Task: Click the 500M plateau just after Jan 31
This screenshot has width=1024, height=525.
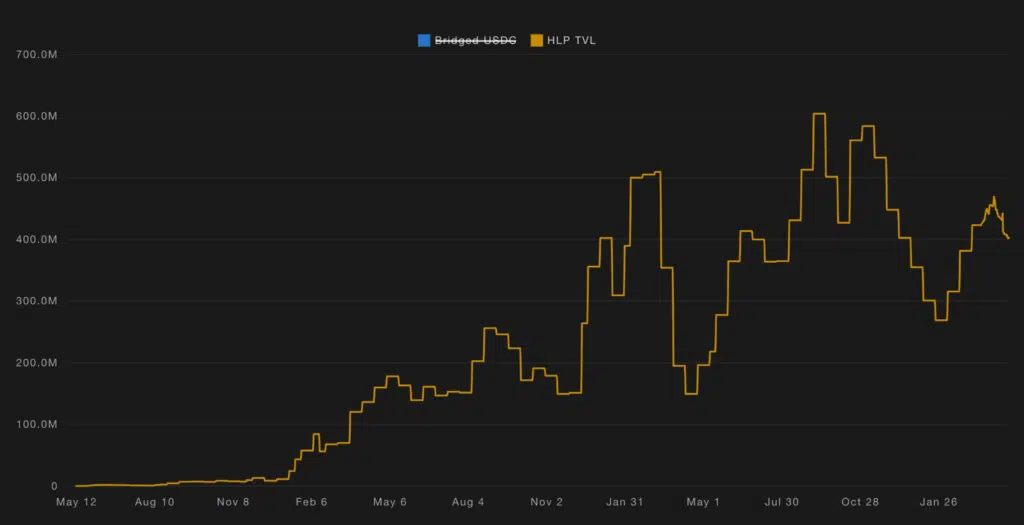Action: tap(642, 176)
